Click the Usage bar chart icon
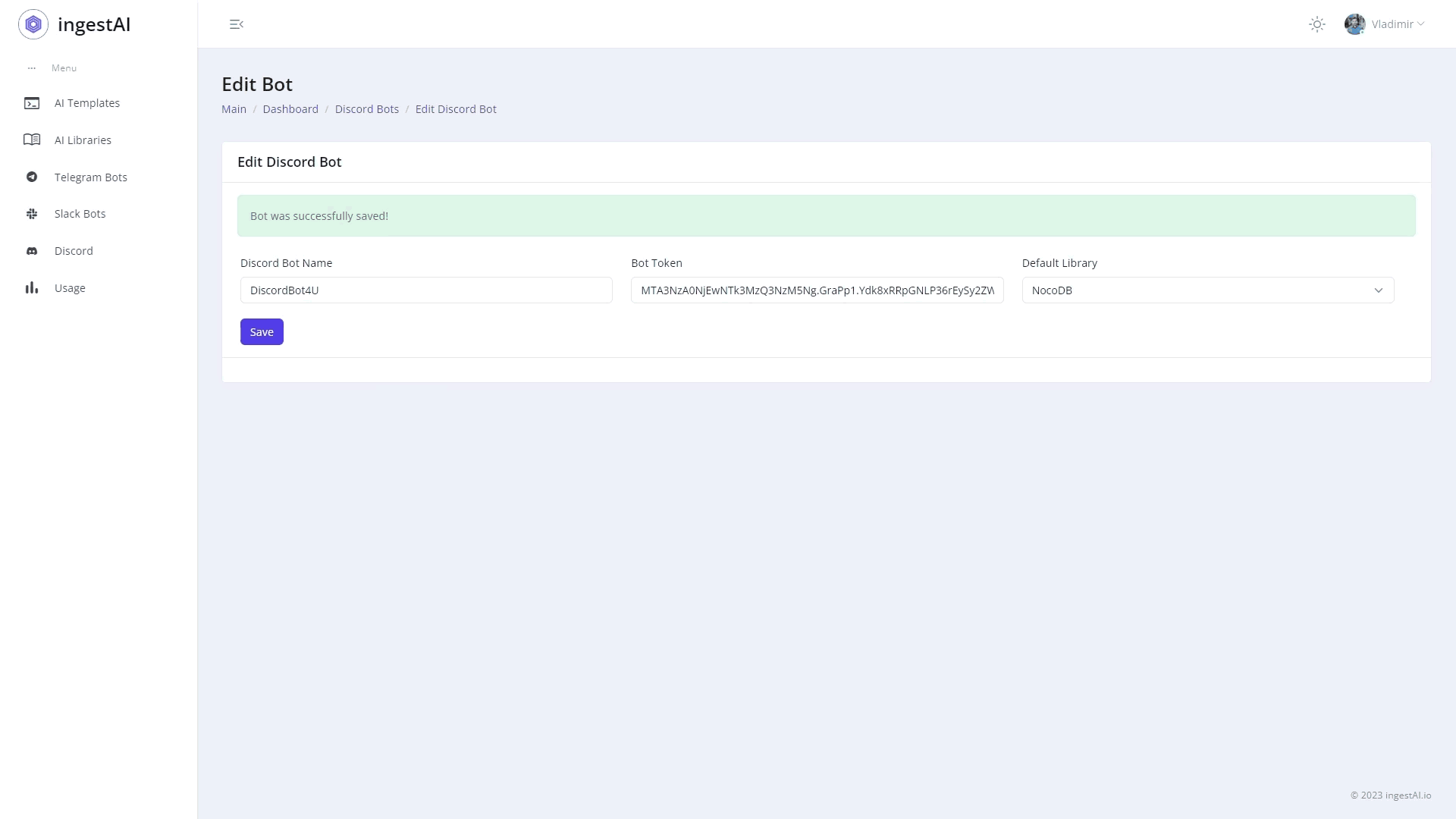 [32, 287]
